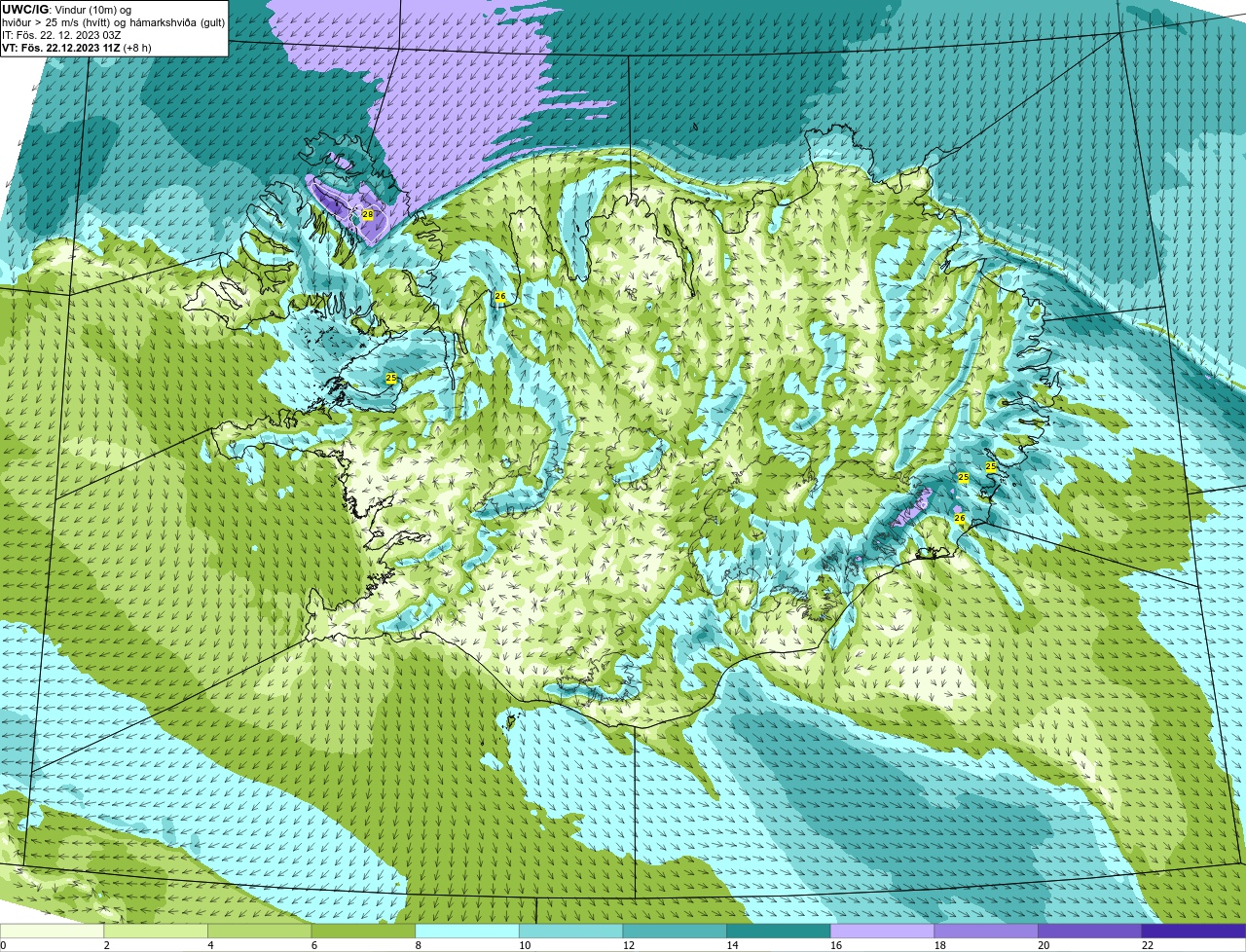Click the legend scale number "0"
1246x952 pixels.
point(3,945)
